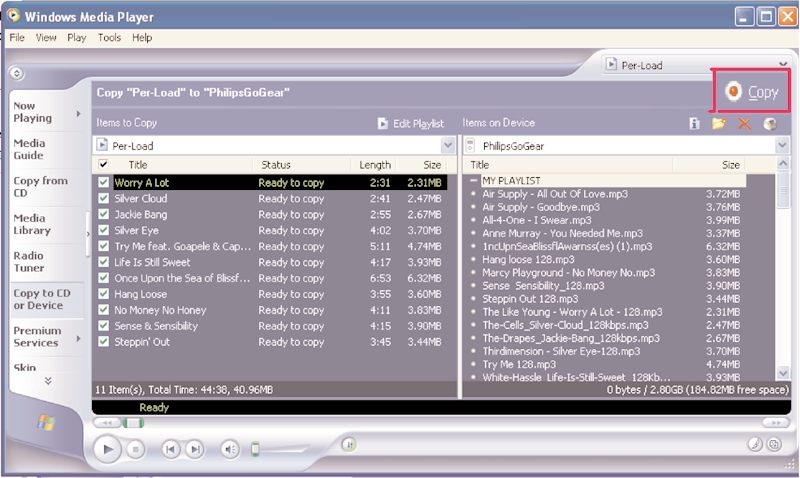Open the Now Playing tab
This screenshot has width=800, height=478.
[45, 112]
